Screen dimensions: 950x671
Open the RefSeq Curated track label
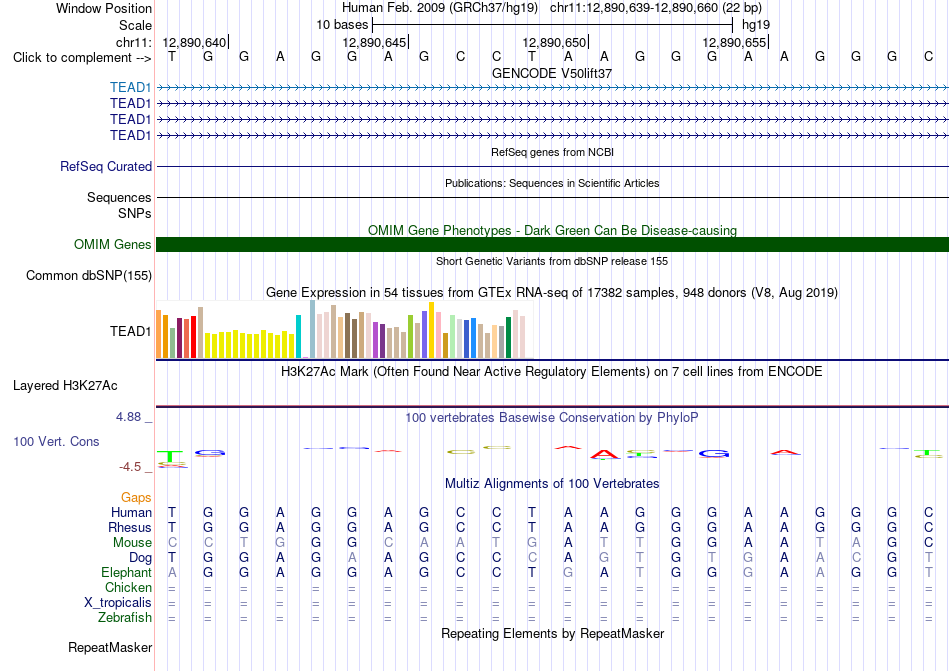click(x=106, y=166)
